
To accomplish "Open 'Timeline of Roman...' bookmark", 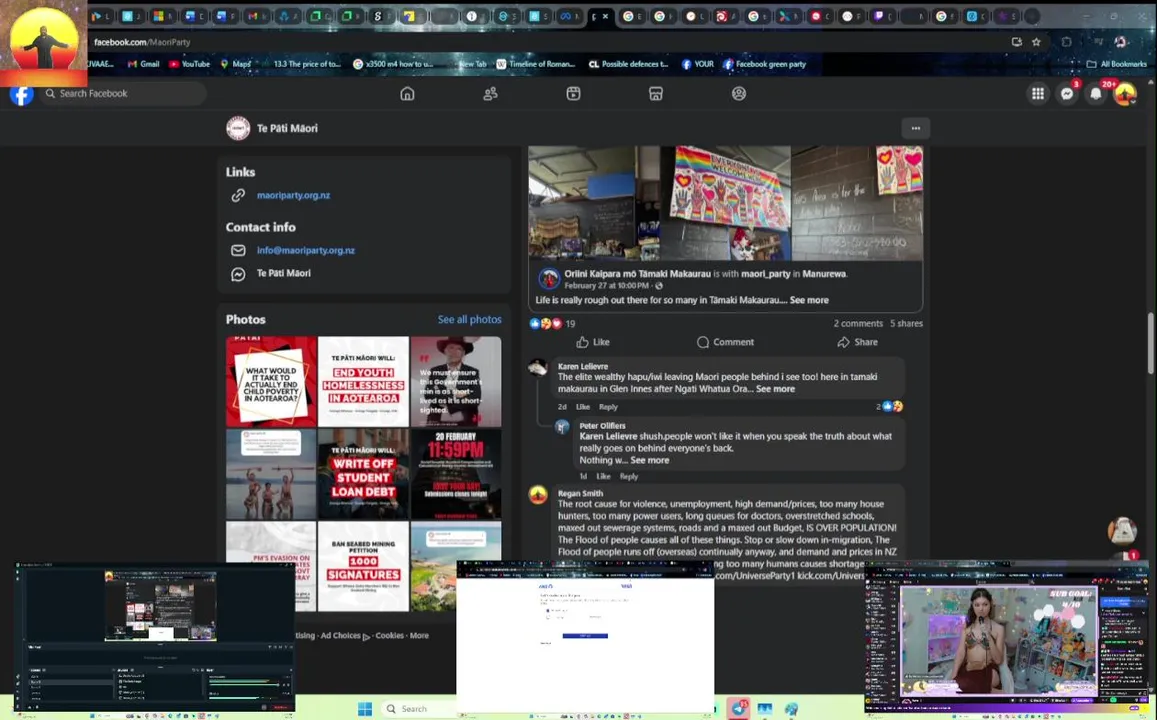I will (x=536, y=64).
